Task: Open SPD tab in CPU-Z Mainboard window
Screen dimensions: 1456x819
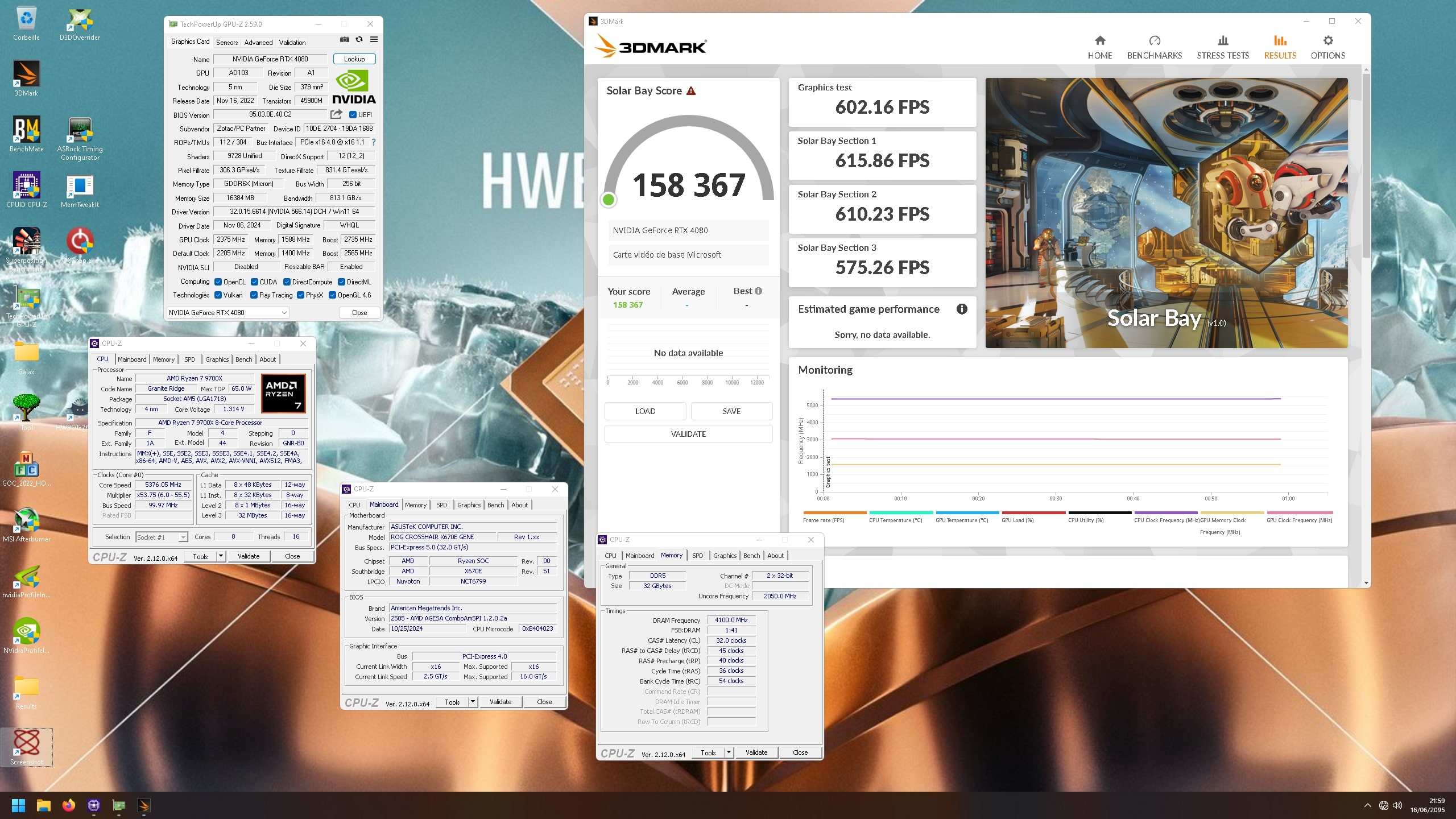Action: [x=442, y=505]
